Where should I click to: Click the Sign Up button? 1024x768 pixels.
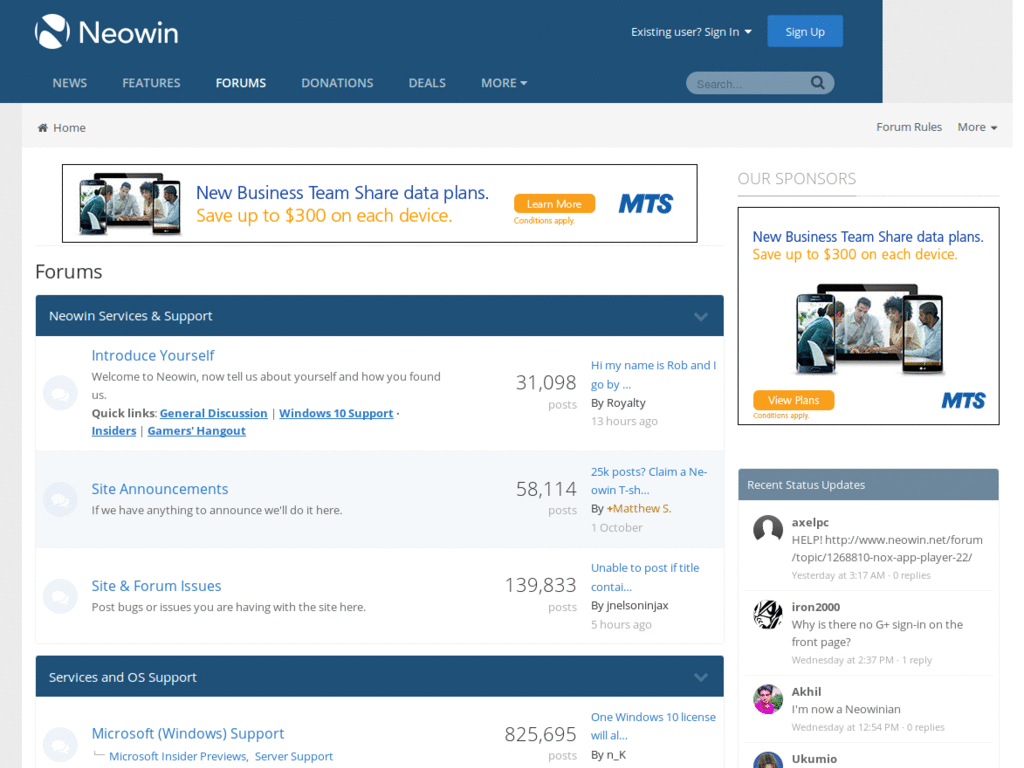(805, 31)
